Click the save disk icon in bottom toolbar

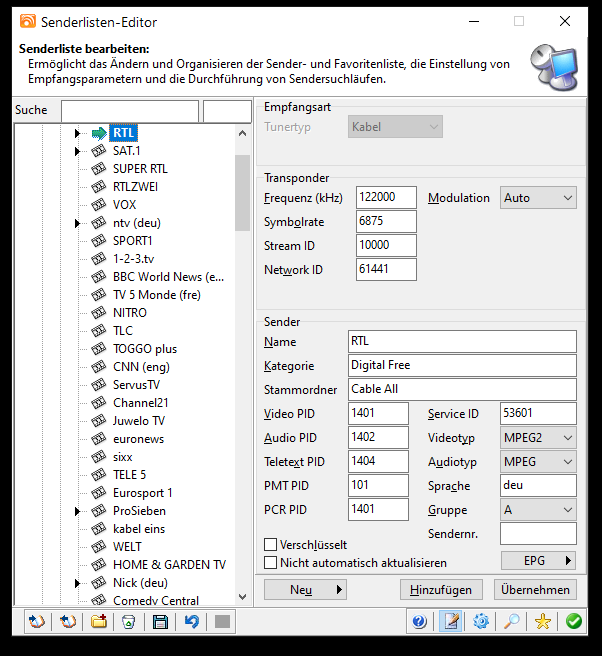click(160, 622)
